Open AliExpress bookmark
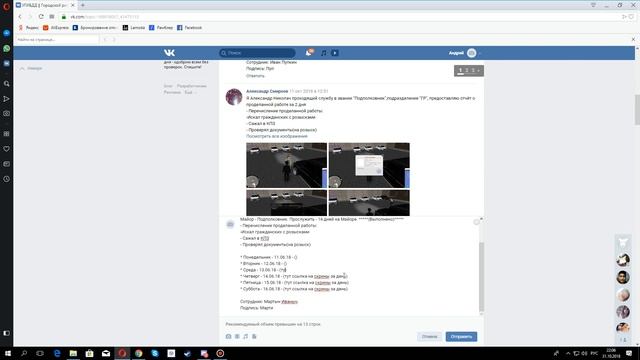The height and width of the screenshot is (360, 640). [56, 28]
